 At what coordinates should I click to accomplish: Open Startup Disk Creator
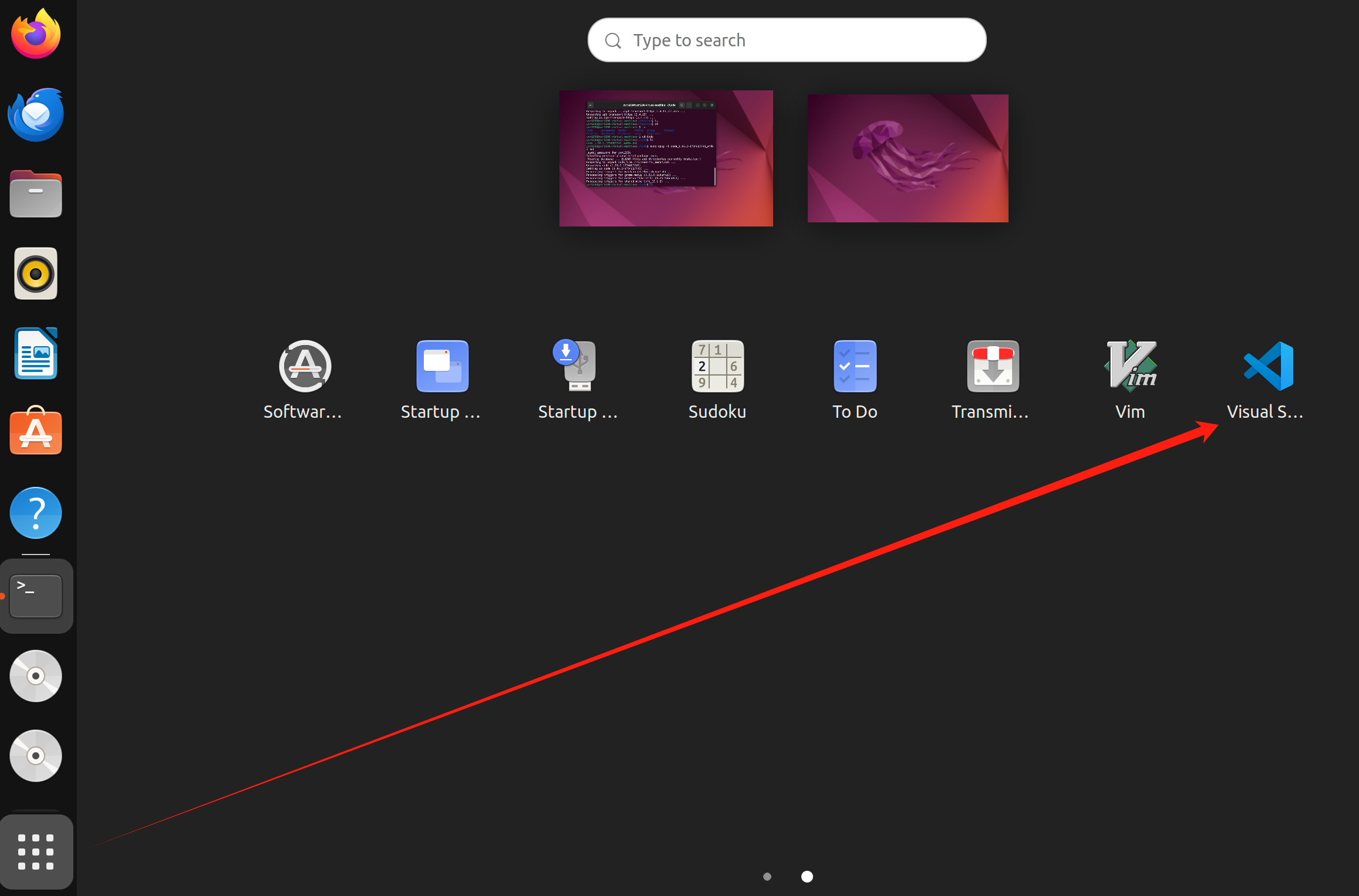coord(578,367)
